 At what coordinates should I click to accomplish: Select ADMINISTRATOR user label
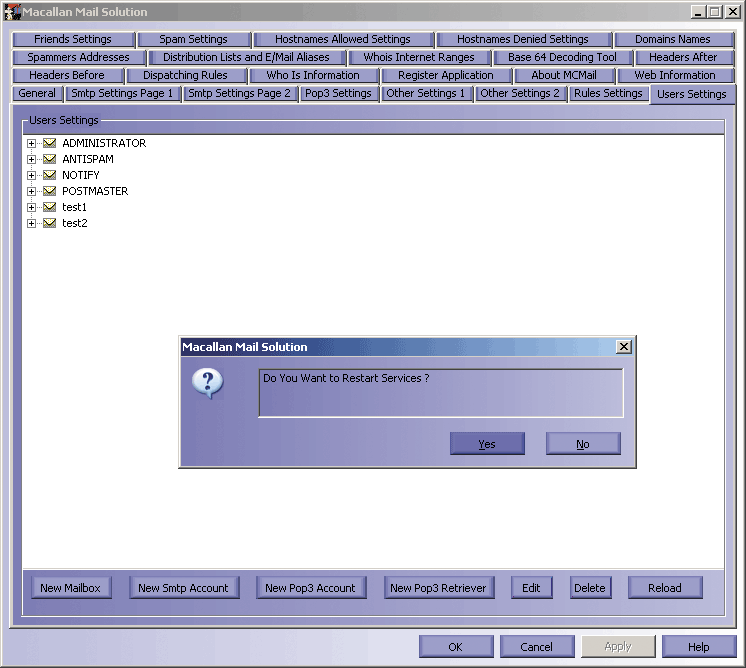coord(104,143)
